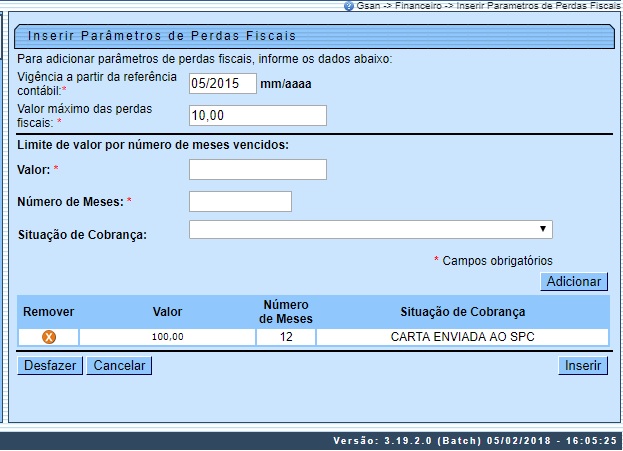Focus the Valor máximo das perdas fiscais field
The image size is (623, 451).
[x=258, y=115]
